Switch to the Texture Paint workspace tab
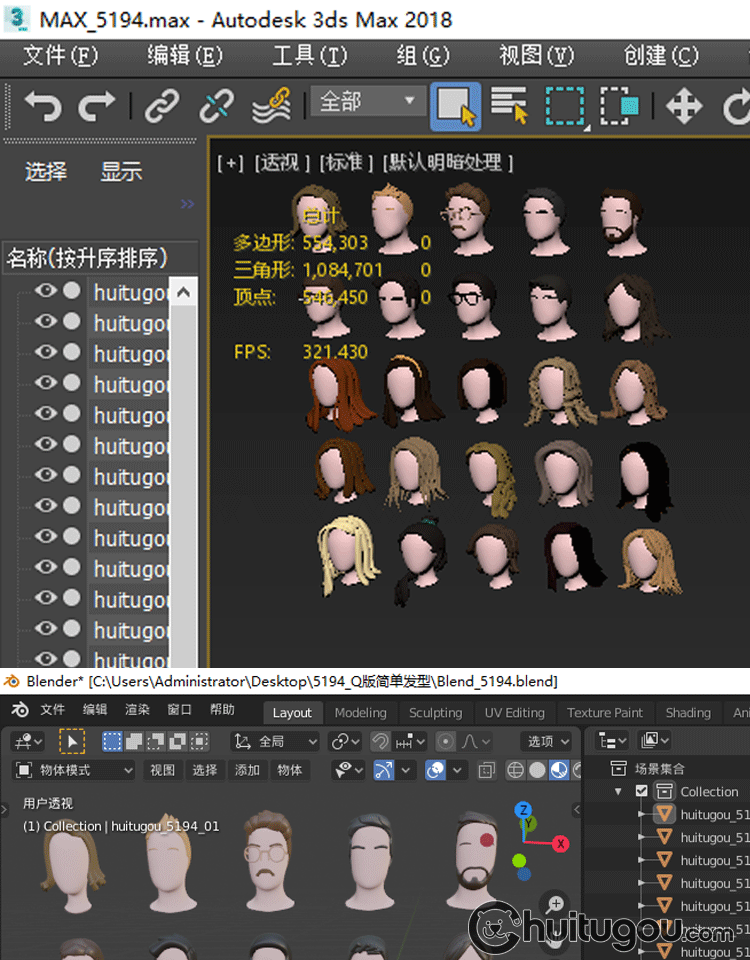 point(605,713)
